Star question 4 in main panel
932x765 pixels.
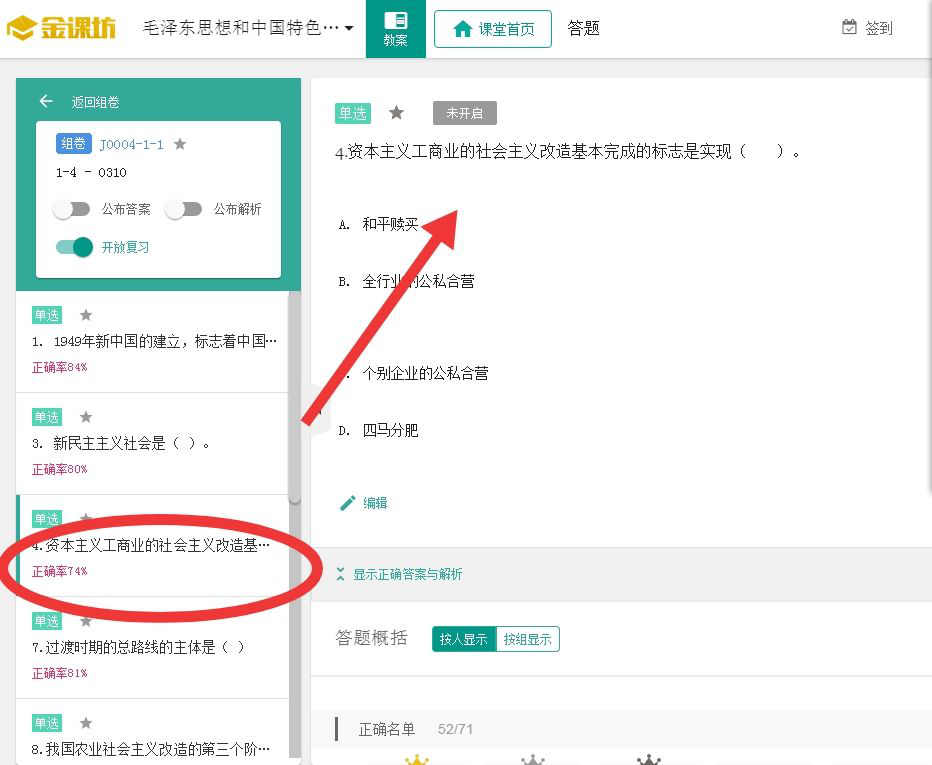tap(396, 113)
